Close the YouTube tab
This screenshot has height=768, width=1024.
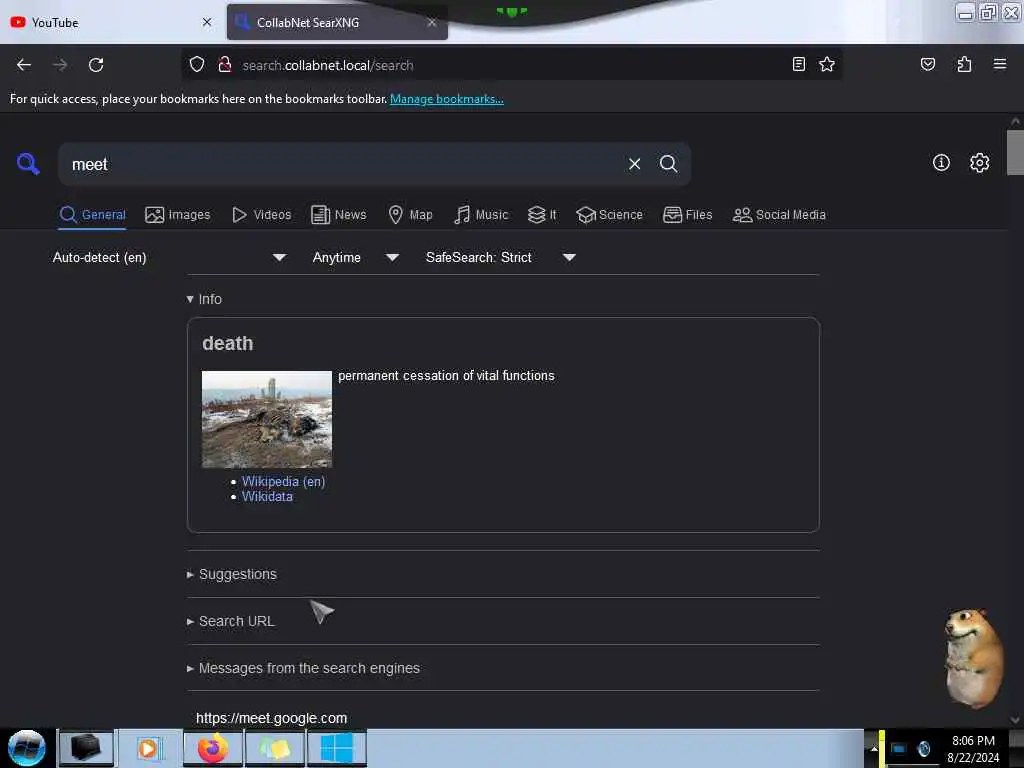click(207, 22)
